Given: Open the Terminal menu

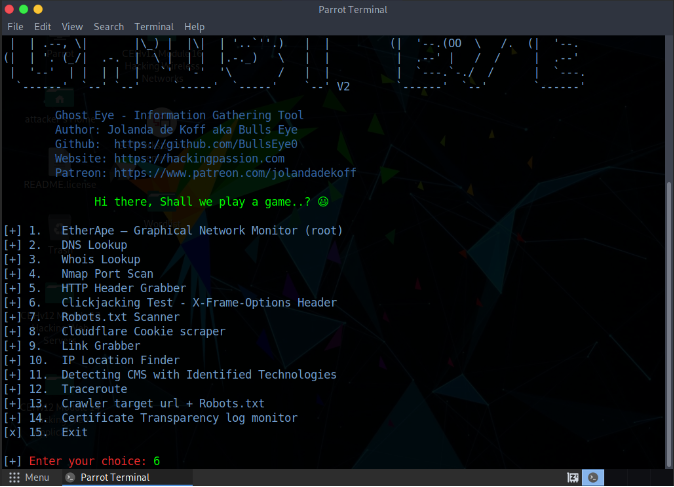Looking at the screenshot, I should (x=154, y=27).
